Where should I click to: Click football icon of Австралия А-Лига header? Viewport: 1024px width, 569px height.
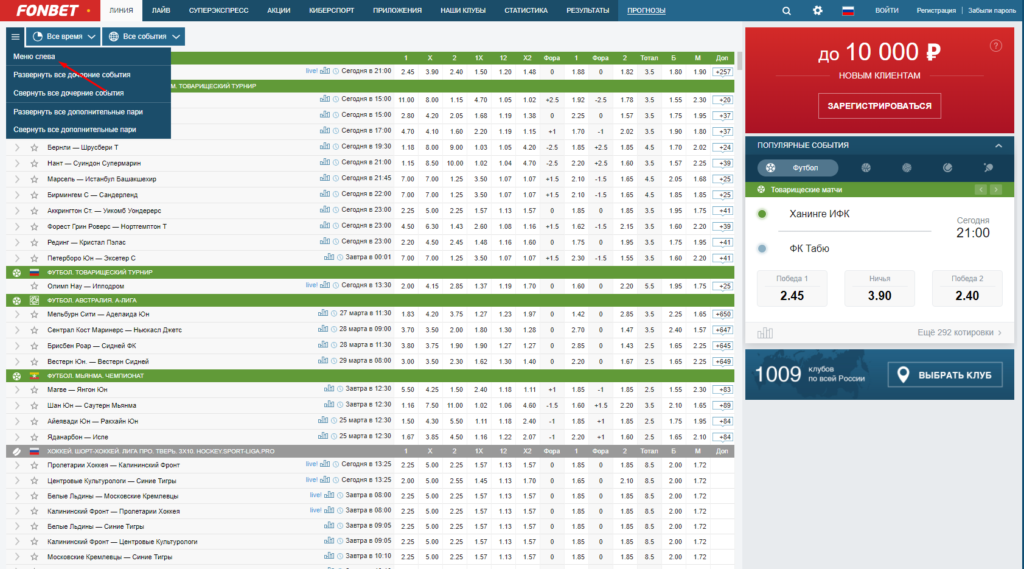click(x=17, y=301)
